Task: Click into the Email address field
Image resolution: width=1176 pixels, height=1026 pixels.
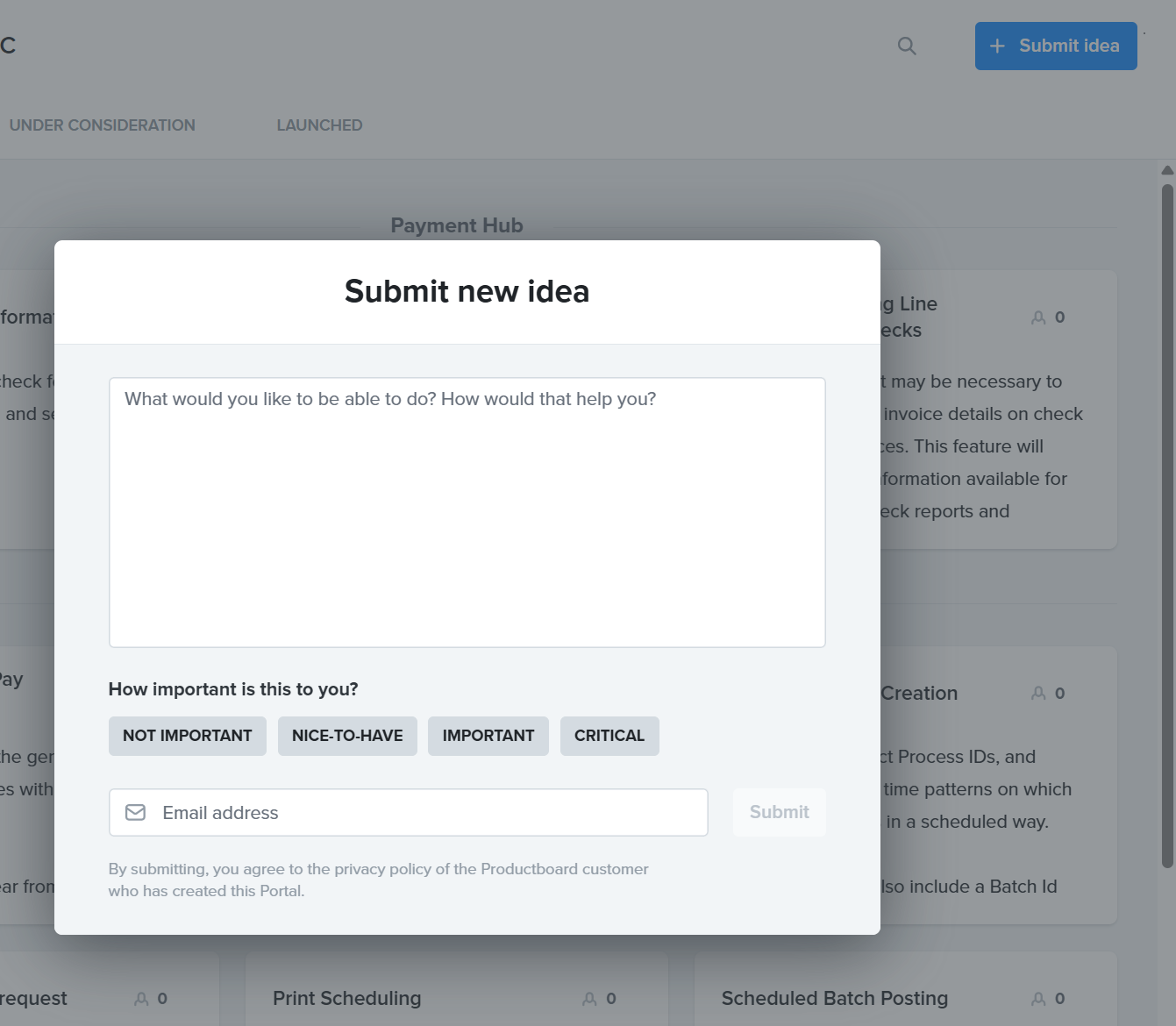Action: pyautogui.click(x=430, y=813)
